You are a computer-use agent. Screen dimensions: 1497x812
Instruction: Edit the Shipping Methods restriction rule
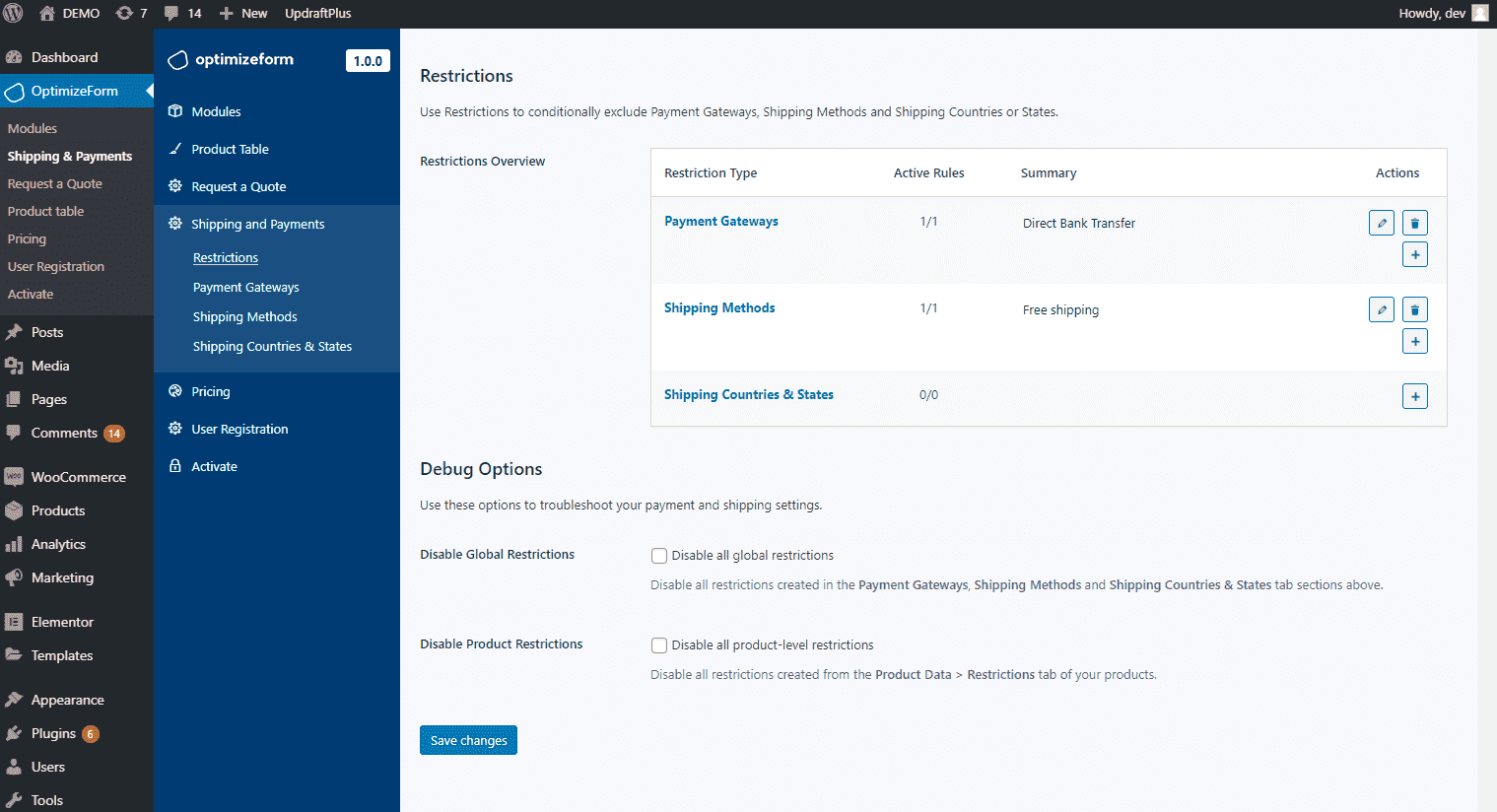point(1382,309)
